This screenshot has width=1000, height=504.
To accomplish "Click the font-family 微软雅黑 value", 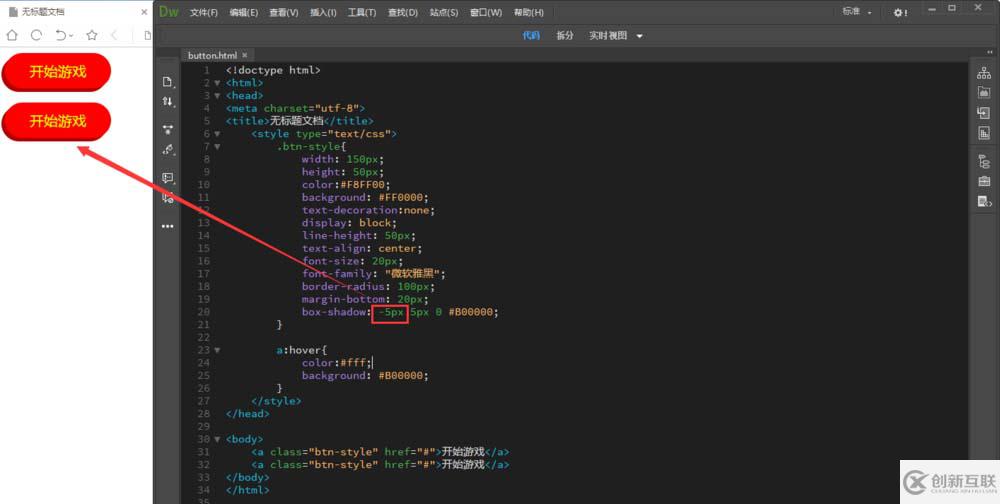I will tap(415, 274).
